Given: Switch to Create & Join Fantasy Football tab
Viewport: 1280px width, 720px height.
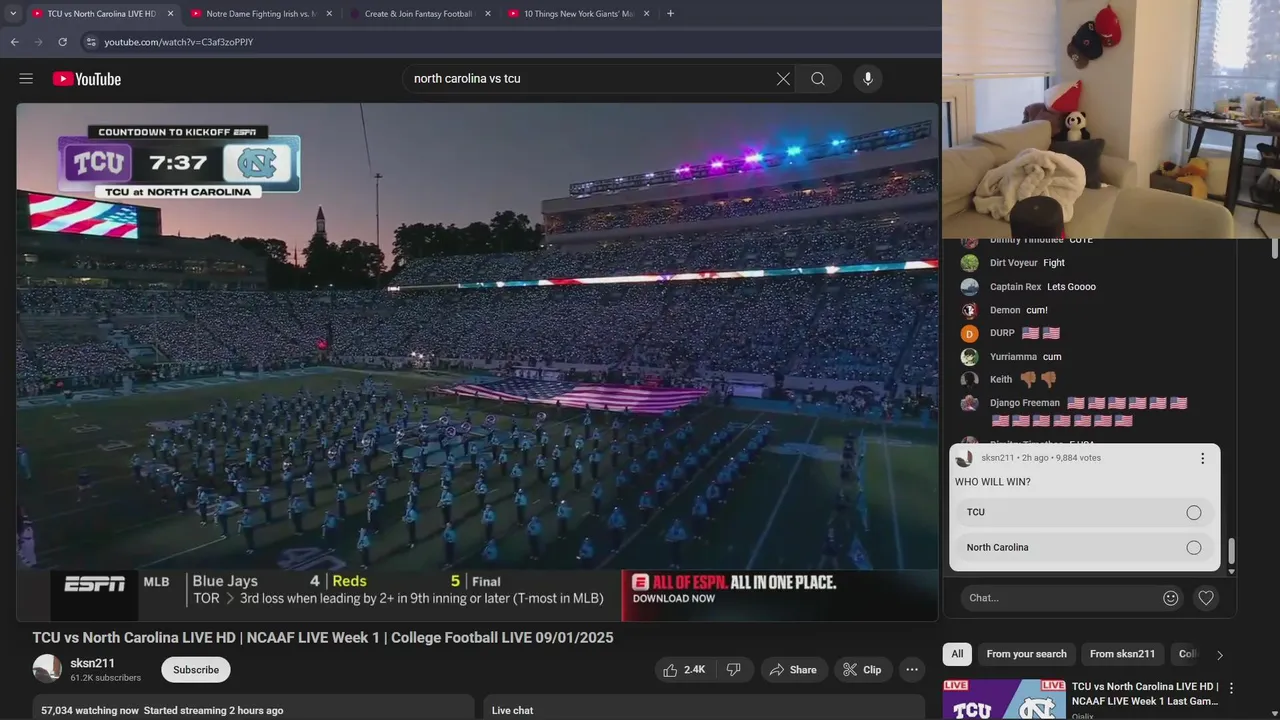Looking at the screenshot, I should point(418,14).
